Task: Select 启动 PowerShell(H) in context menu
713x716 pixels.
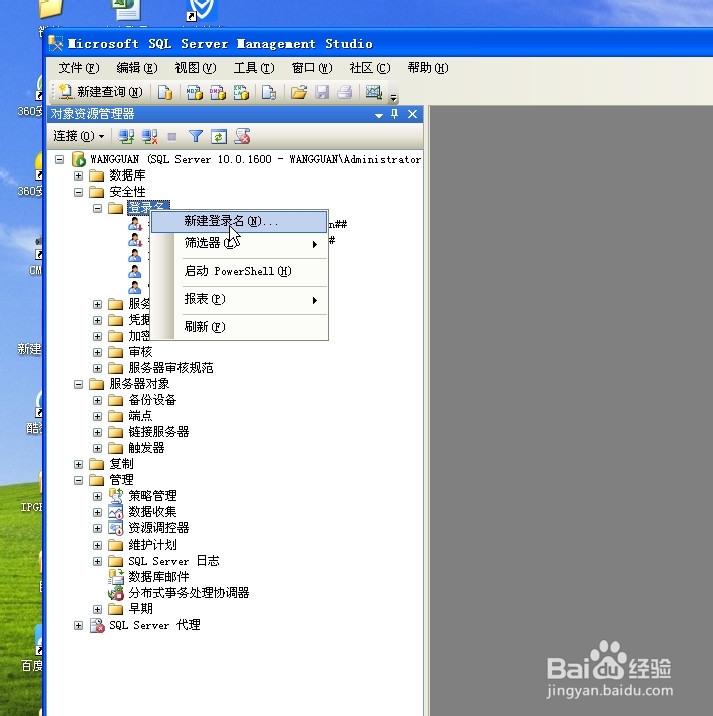Action: [x=239, y=271]
